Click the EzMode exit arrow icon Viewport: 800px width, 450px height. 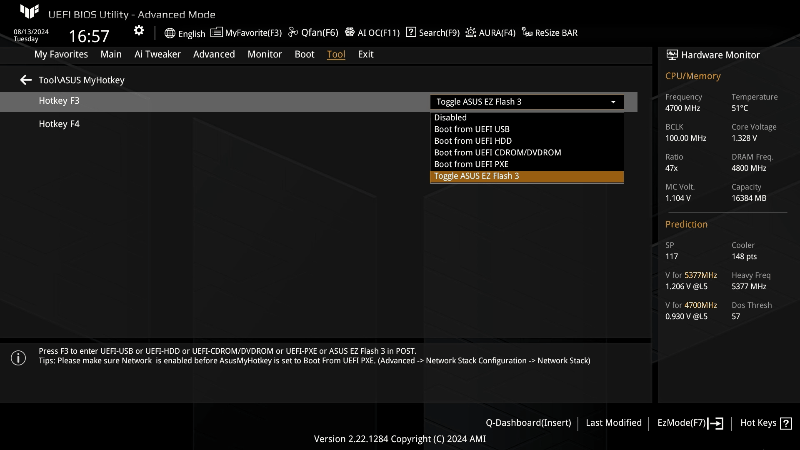click(x=715, y=423)
